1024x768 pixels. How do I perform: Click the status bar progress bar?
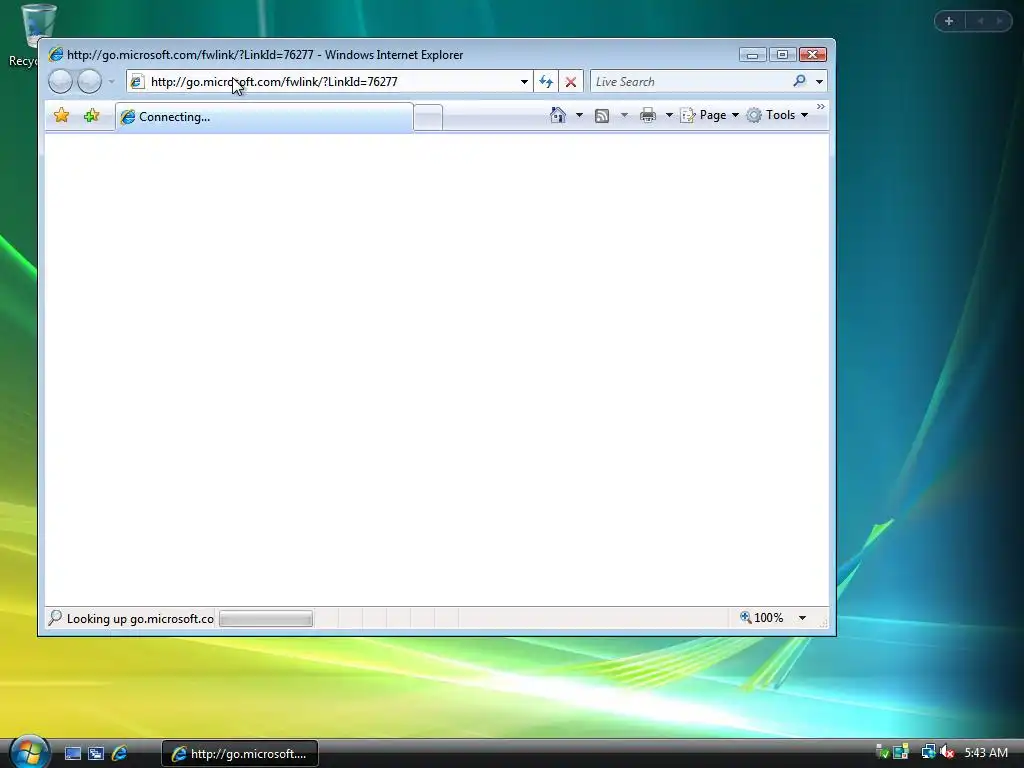266,618
